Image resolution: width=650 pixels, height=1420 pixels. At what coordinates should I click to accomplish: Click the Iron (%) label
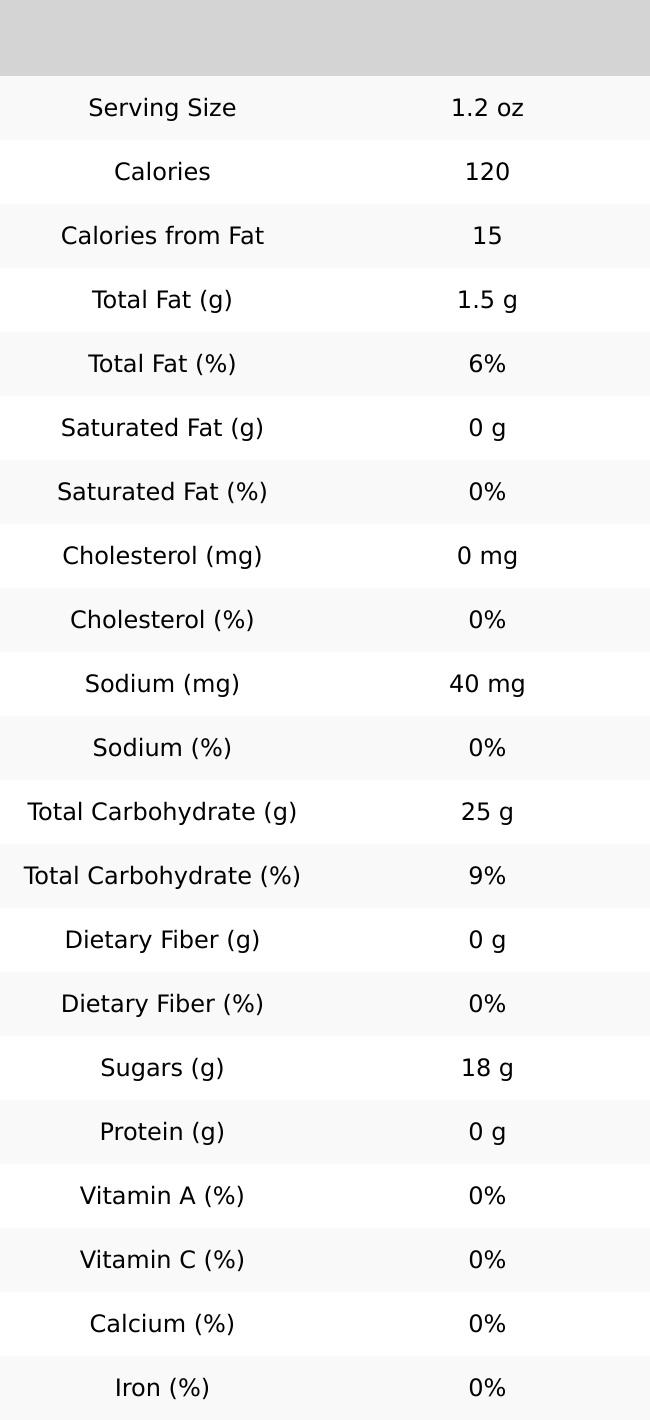[162, 1388]
